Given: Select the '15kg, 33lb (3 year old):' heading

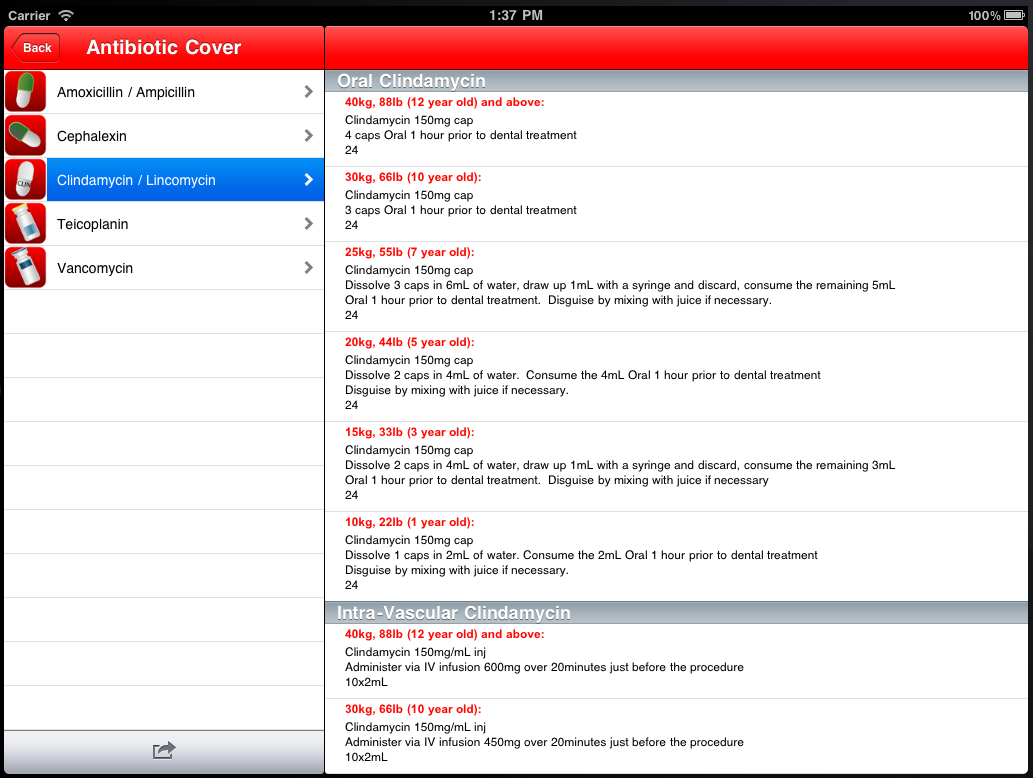Looking at the screenshot, I should coord(410,432).
